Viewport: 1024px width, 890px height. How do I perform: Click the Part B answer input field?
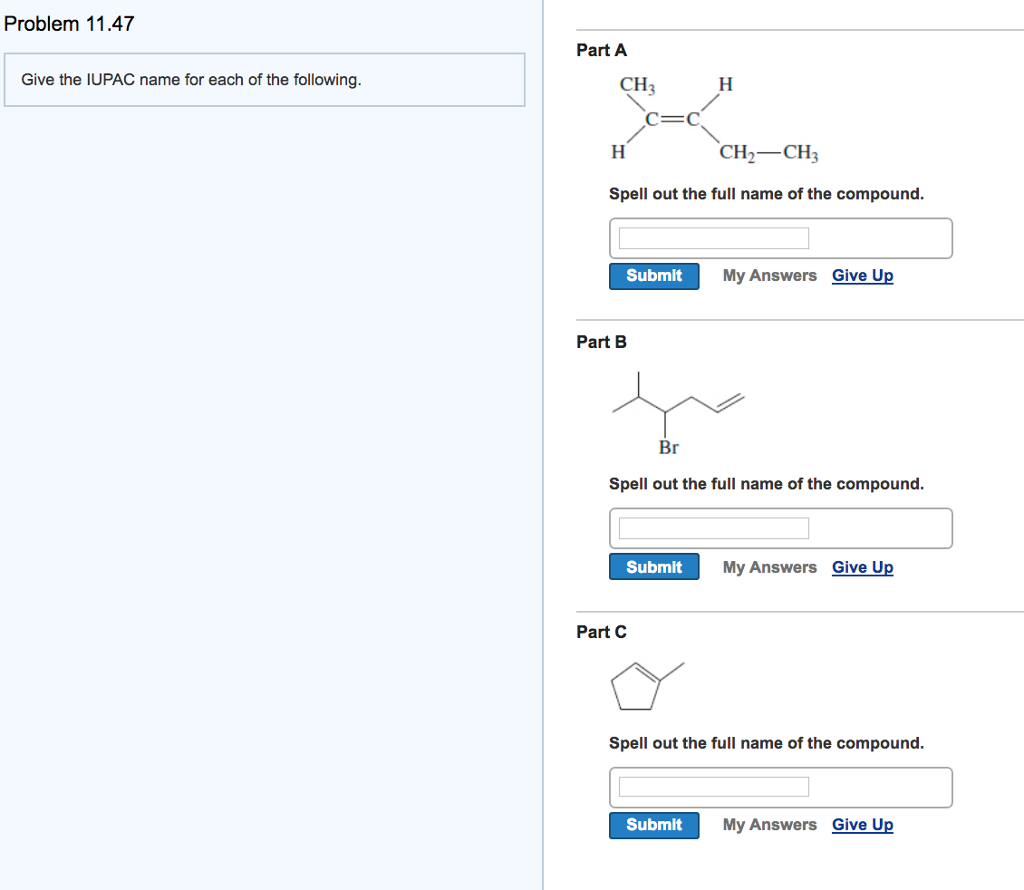(713, 528)
